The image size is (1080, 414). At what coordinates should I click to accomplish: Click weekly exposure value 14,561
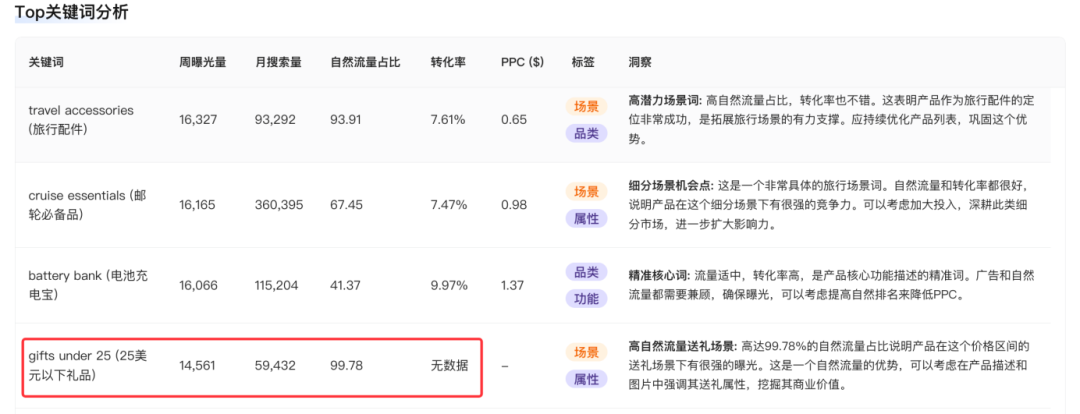tap(198, 366)
